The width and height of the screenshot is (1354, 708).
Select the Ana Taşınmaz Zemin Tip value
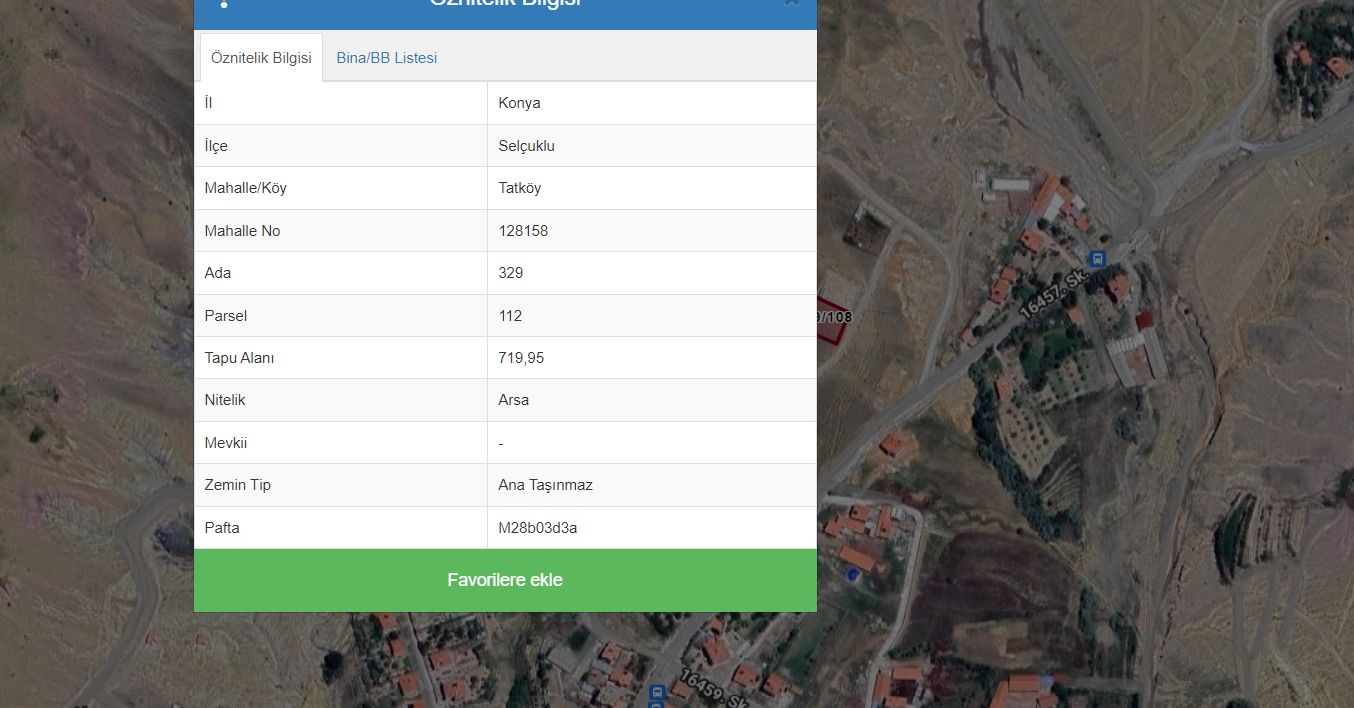pos(545,485)
